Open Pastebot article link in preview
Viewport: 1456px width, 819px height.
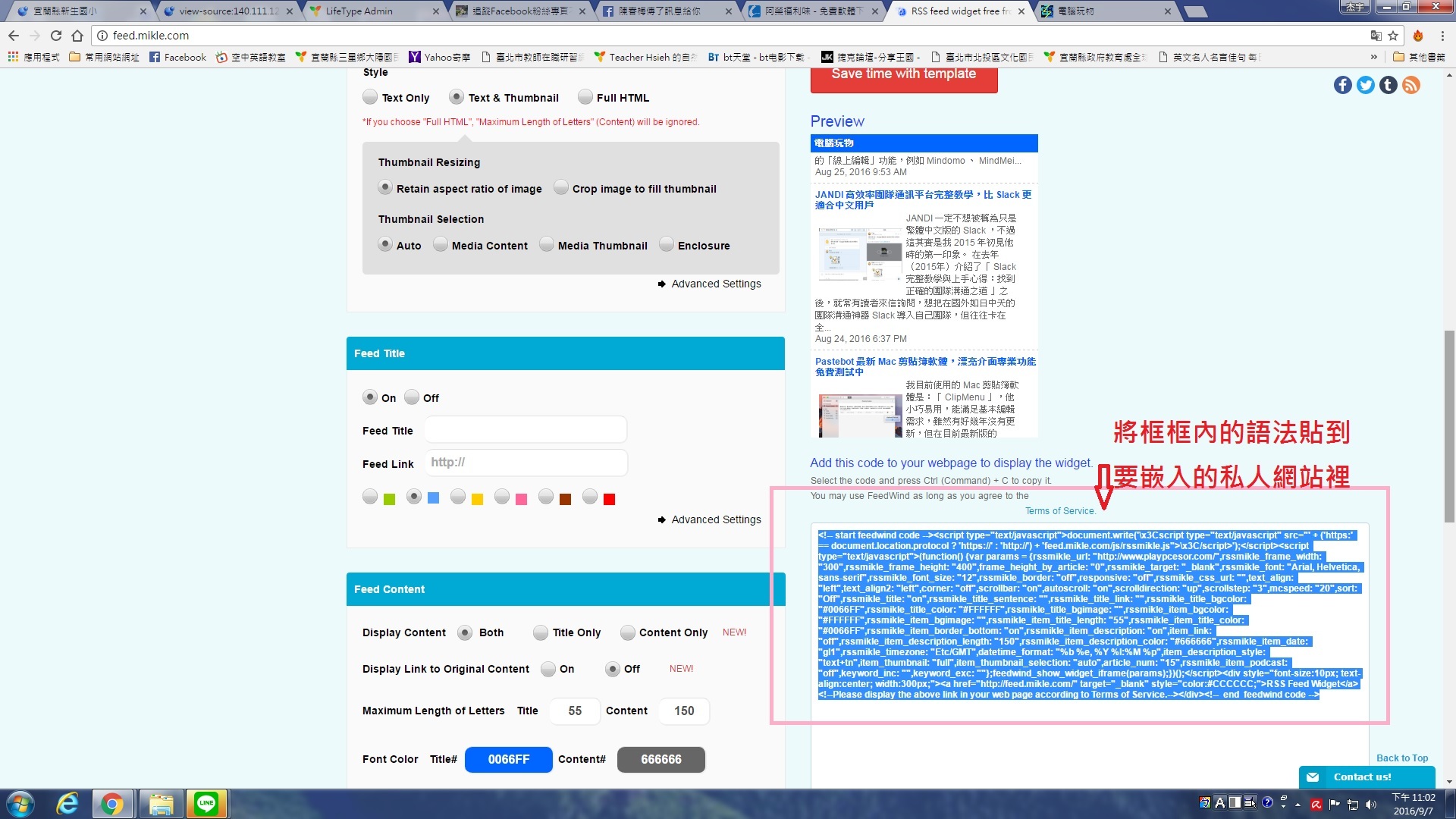925,366
